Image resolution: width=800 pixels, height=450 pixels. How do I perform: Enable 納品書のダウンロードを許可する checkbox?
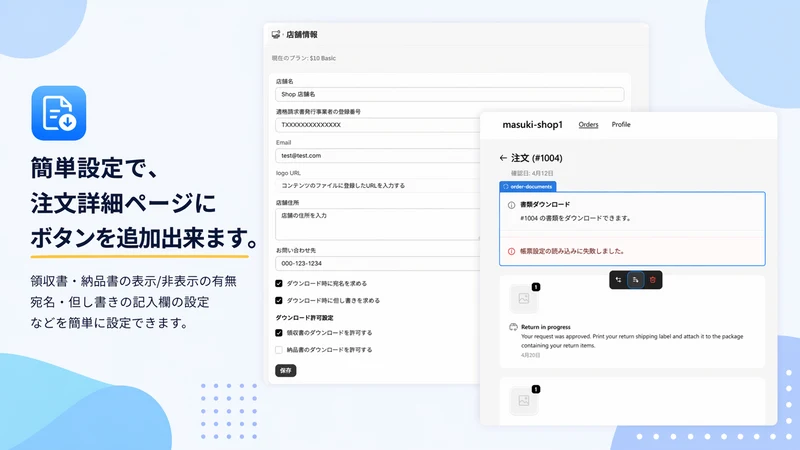(279, 350)
